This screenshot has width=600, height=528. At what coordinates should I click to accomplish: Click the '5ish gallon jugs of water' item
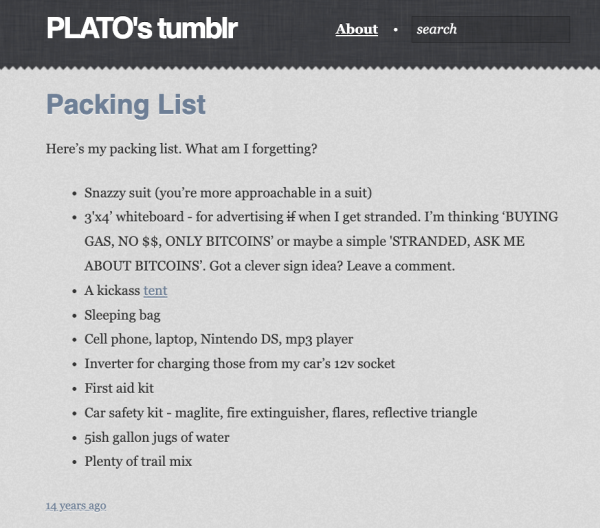click(x=157, y=437)
